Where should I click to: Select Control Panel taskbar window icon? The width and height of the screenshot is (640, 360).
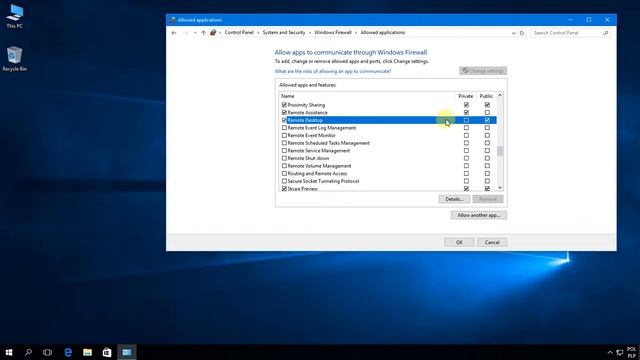[127, 352]
